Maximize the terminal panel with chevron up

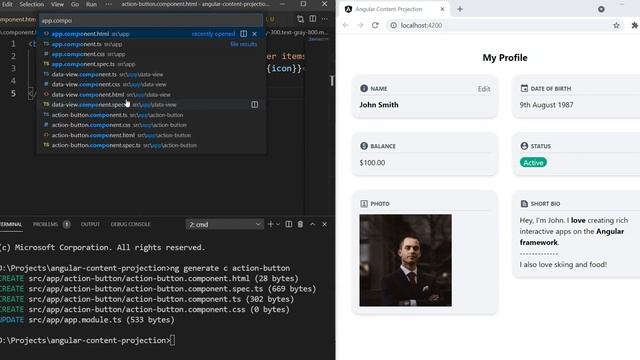tap(313, 224)
